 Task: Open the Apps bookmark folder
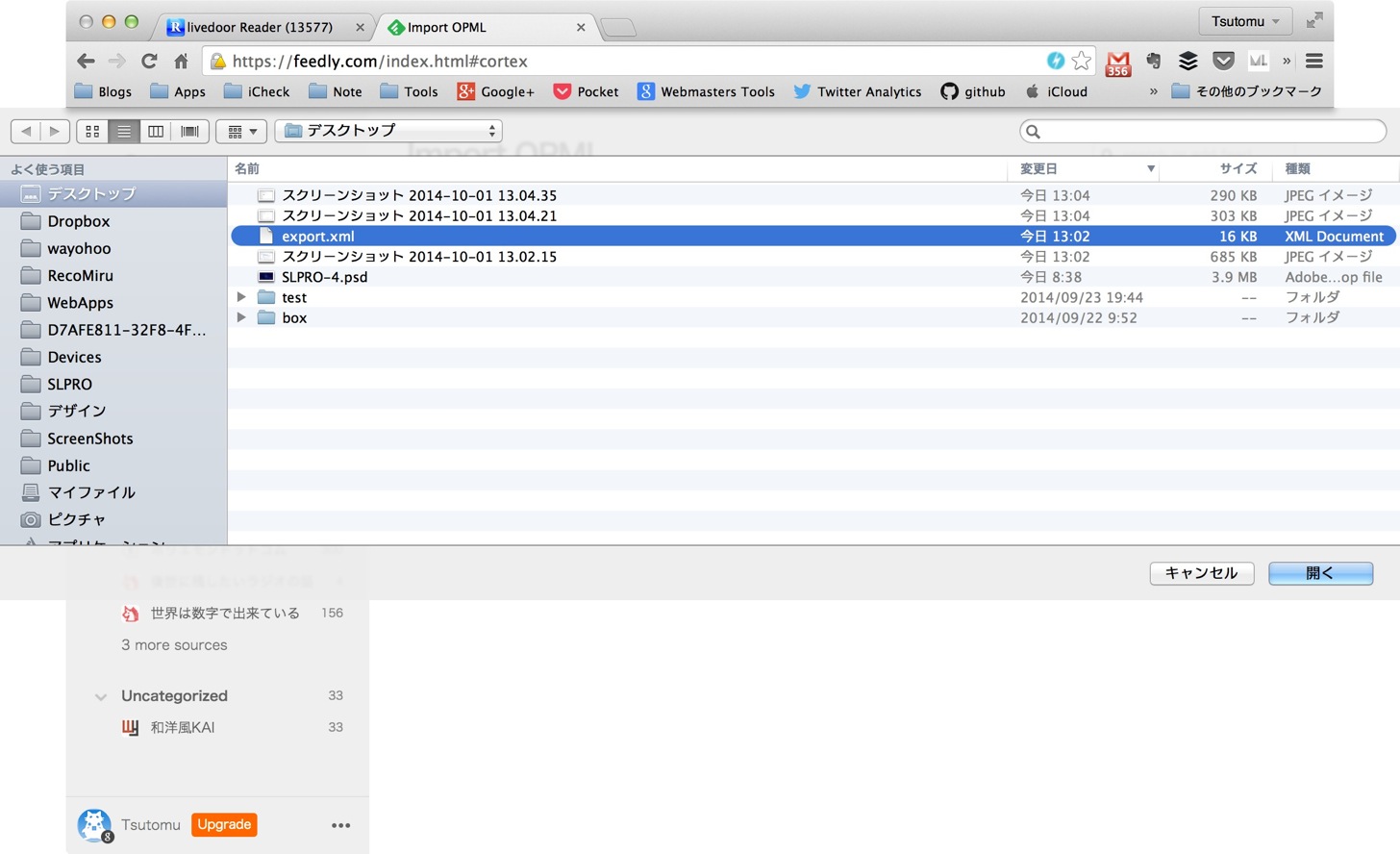pyautogui.click(x=178, y=91)
